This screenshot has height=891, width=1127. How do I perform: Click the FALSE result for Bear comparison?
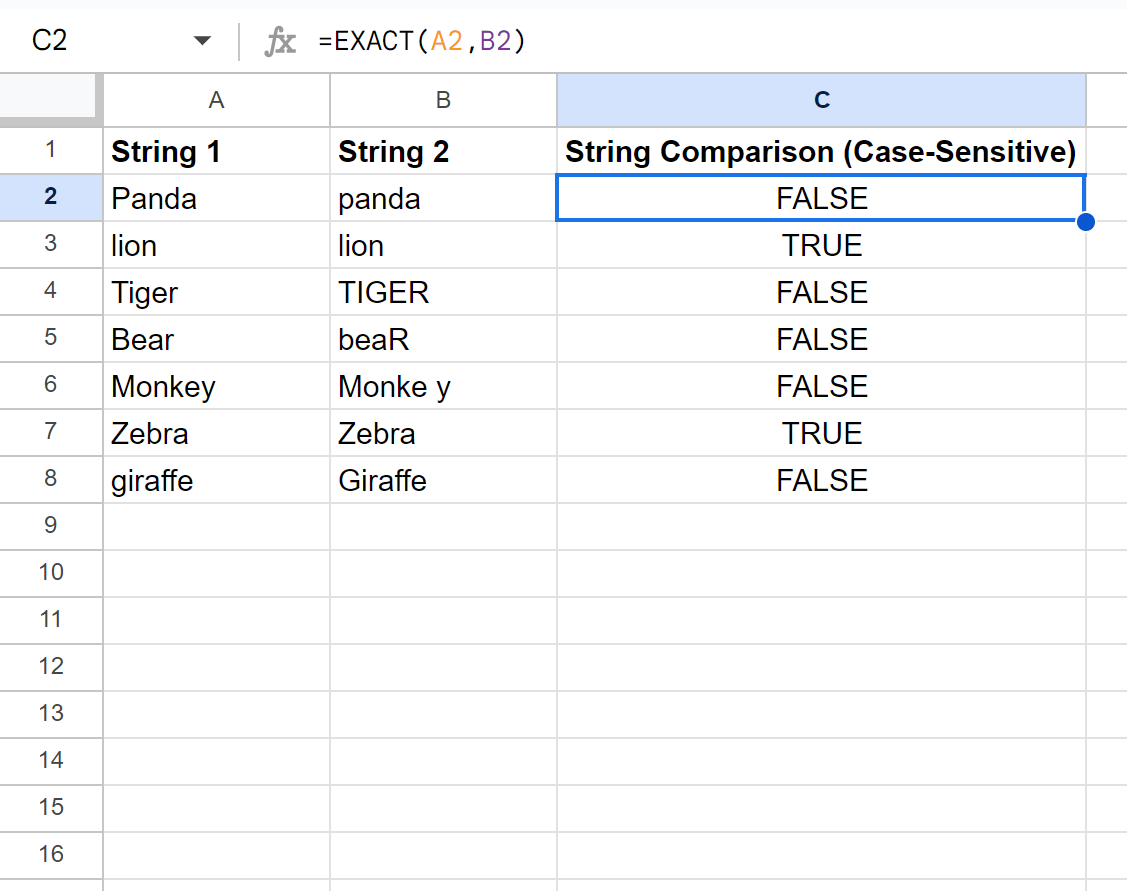[820, 339]
